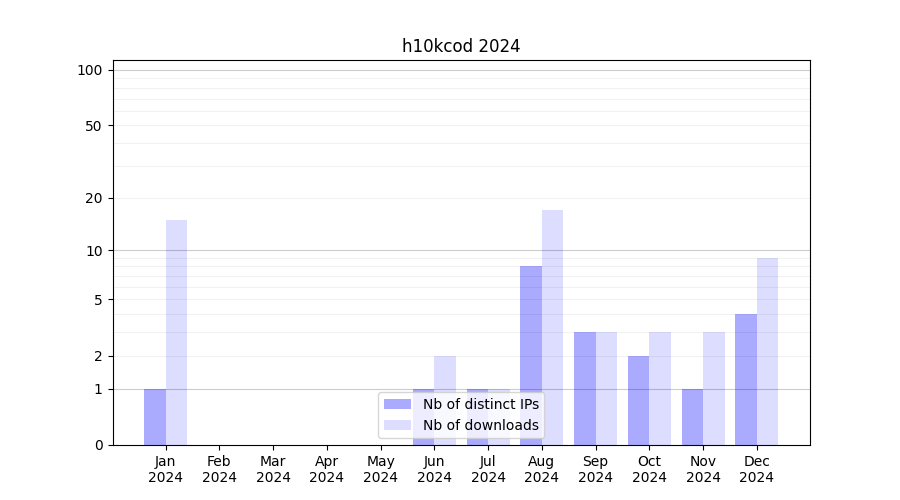This screenshot has height=500, width=900.
Task: Click the Nb of downloads legend swatch
Action: (x=398, y=425)
